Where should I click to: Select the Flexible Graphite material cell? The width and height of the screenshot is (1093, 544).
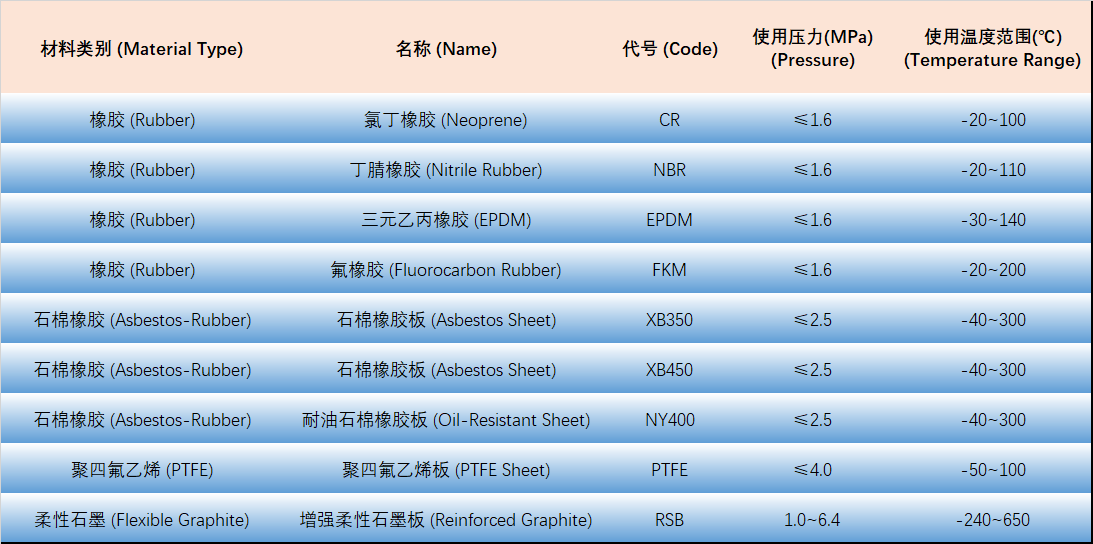142,520
